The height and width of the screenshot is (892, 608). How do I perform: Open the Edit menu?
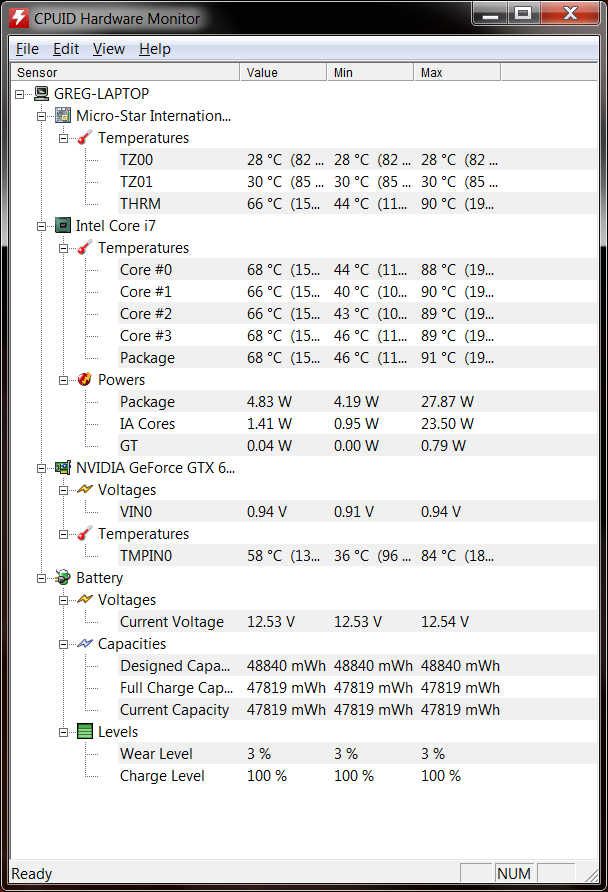coord(66,49)
